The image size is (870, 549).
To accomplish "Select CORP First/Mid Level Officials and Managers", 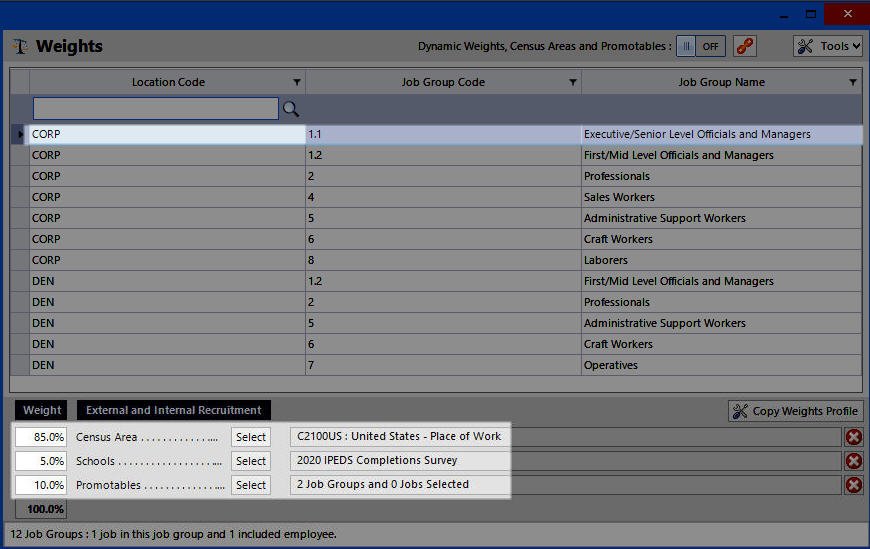I will click(436, 155).
